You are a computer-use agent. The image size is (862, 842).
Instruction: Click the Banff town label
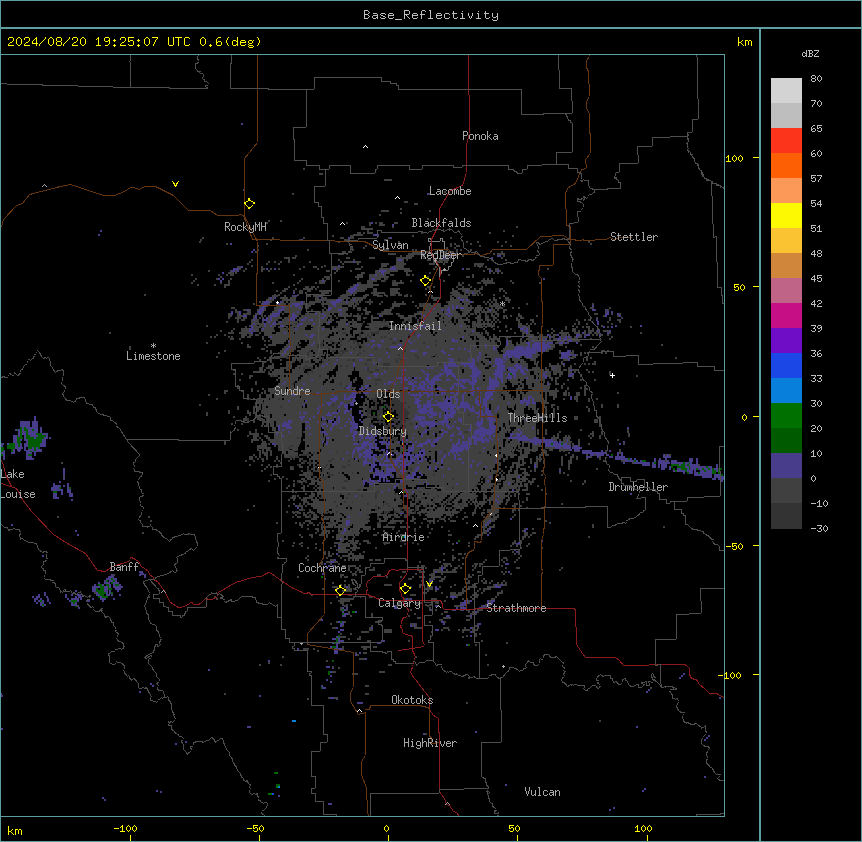[124, 567]
